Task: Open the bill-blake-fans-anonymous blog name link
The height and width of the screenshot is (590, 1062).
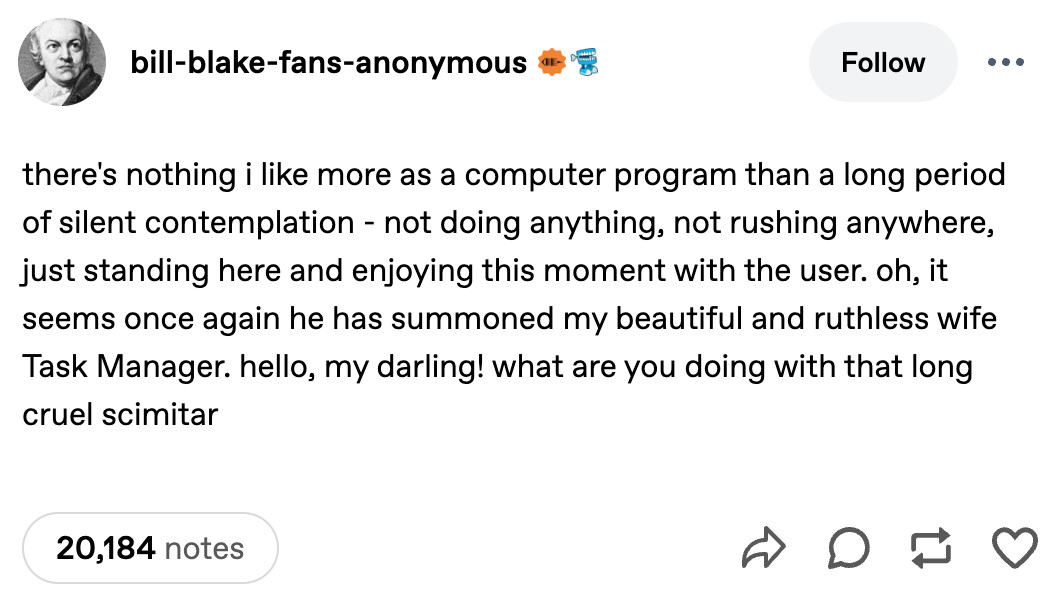Action: coord(329,63)
